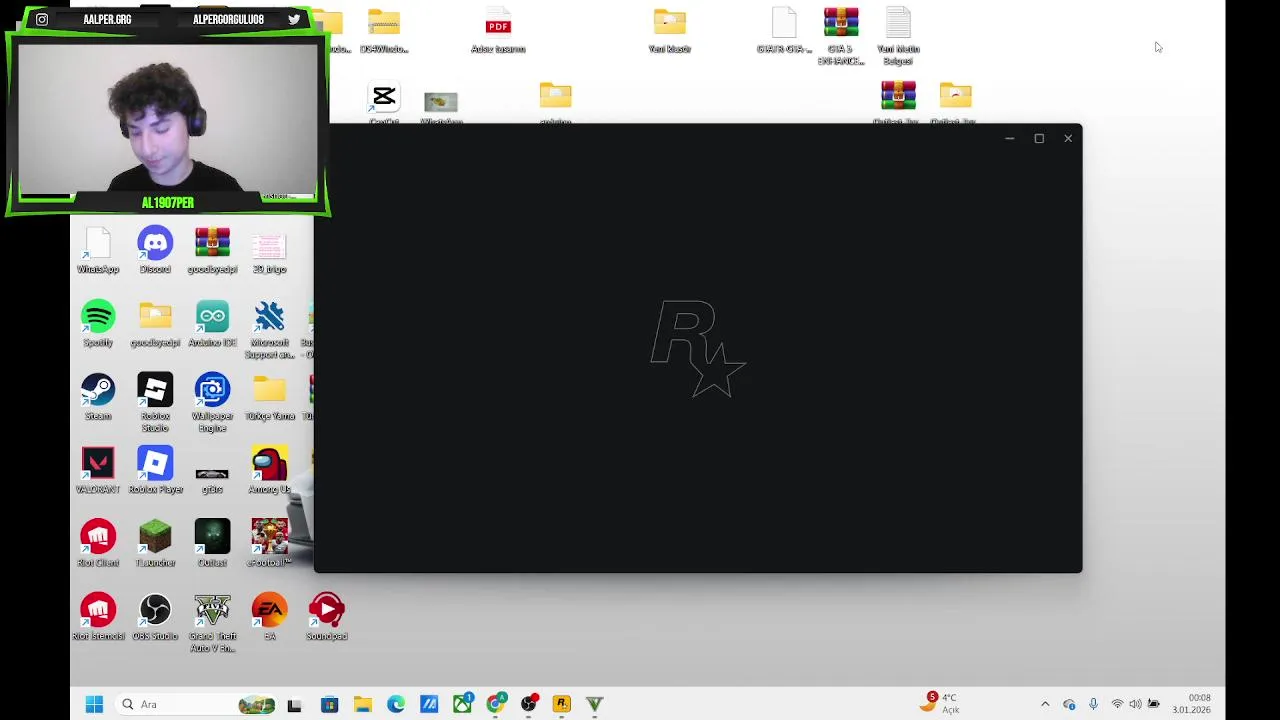Image resolution: width=1280 pixels, height=720 pixels.
Task: Launch Arduino IDE from the desktop
Action: coord(212,323)
